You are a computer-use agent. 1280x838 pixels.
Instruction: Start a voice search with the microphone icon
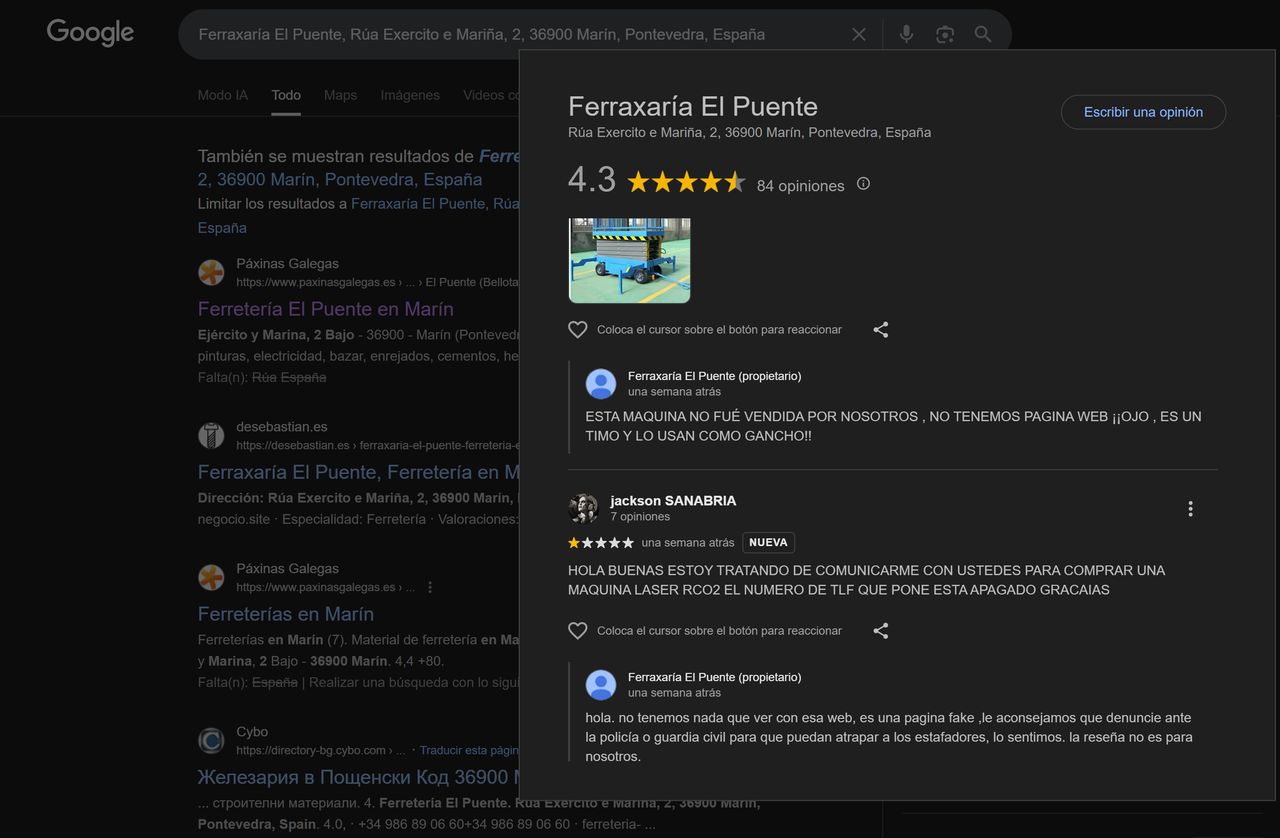pos(905,33)
